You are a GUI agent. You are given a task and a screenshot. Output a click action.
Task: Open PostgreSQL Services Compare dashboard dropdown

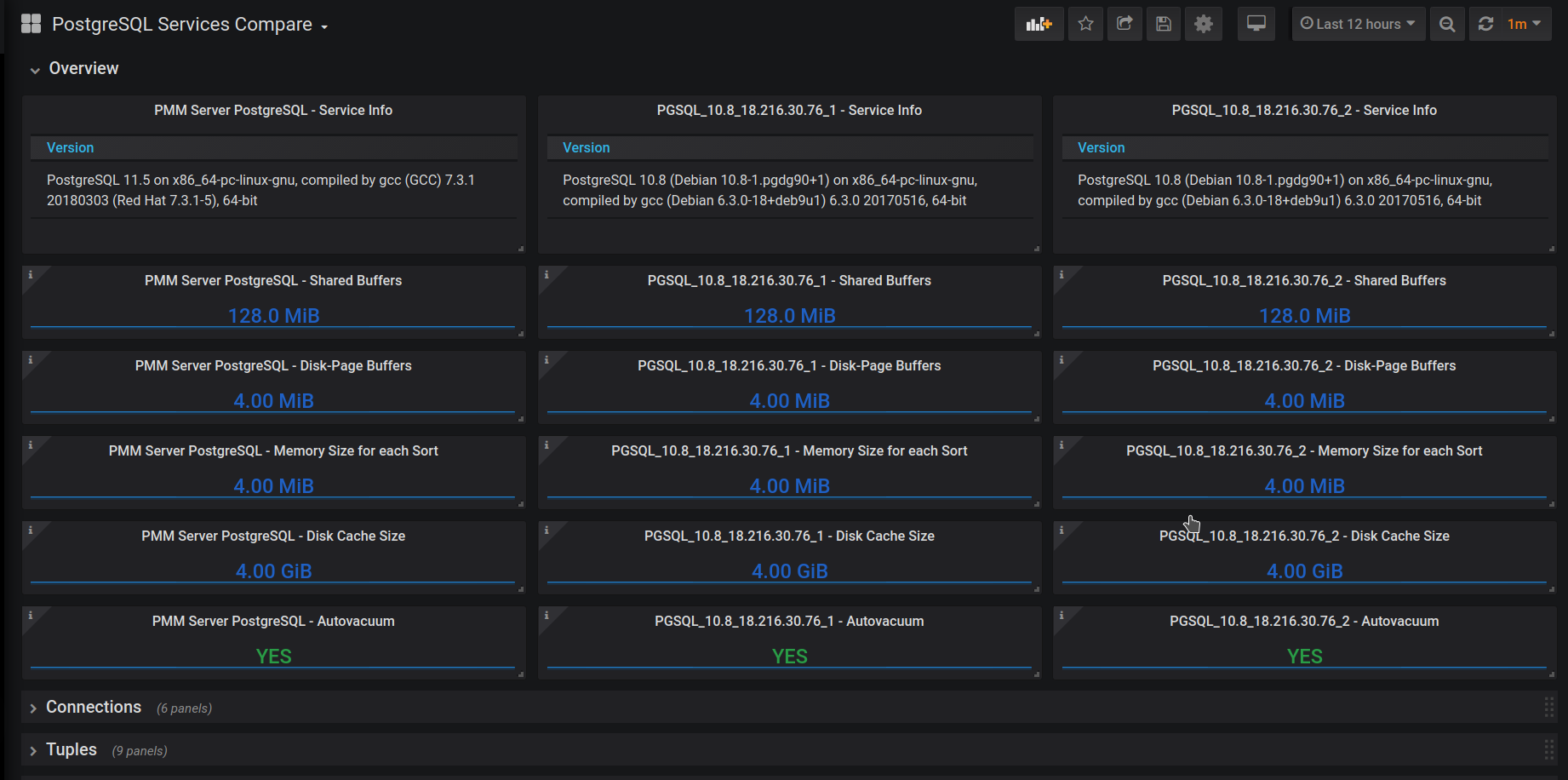[190, 25]
